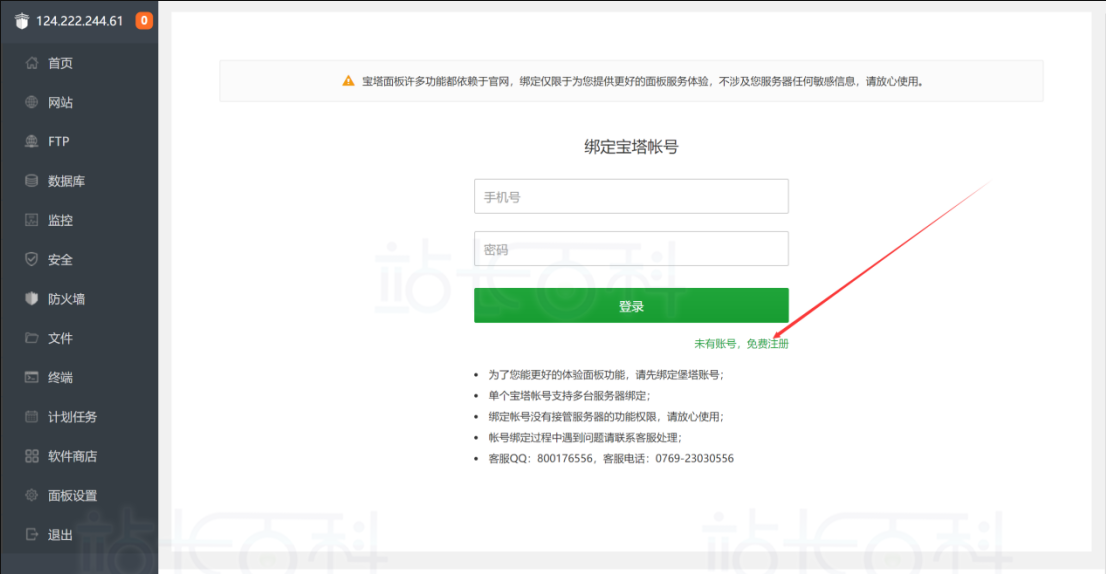Click the globe icon beside 网站
The image size is (1106, 574).
(x=32, y=102)
